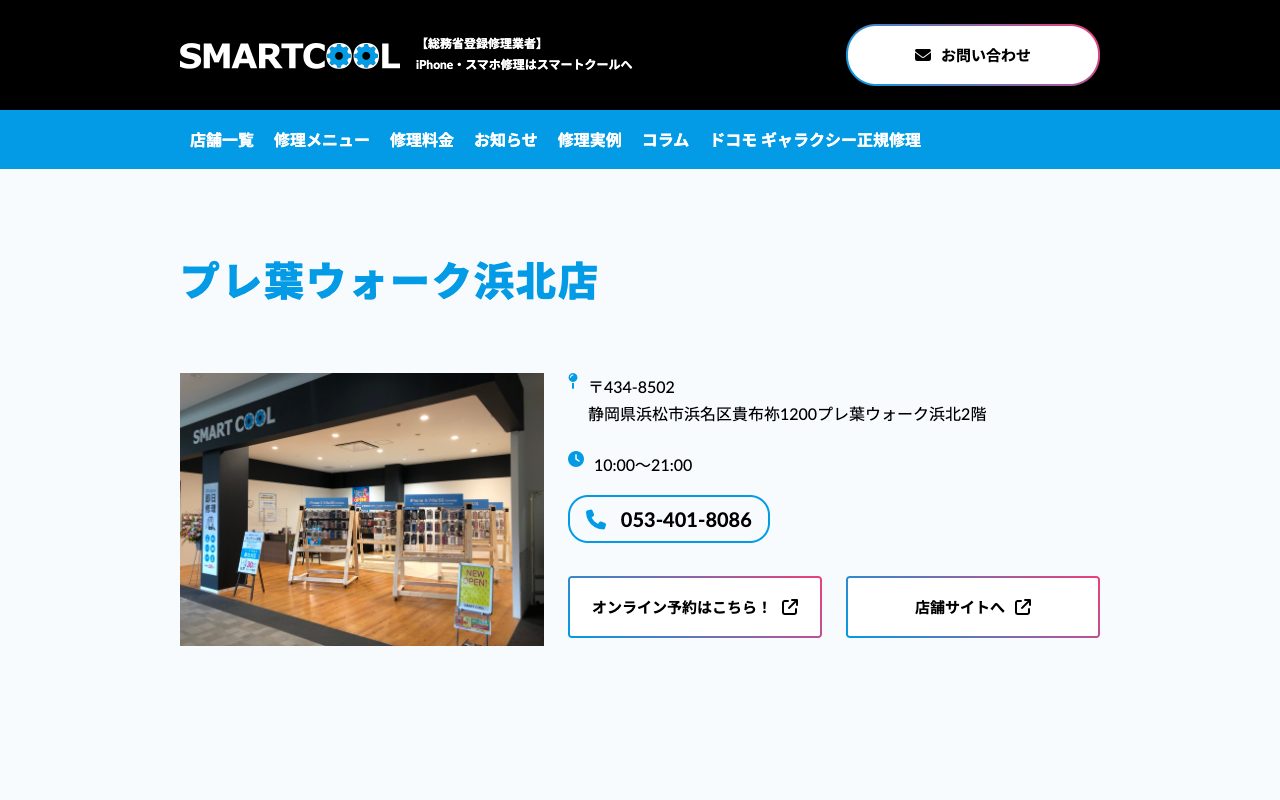Click the clock hours icon
The image size is (1280, 800).
576,459
